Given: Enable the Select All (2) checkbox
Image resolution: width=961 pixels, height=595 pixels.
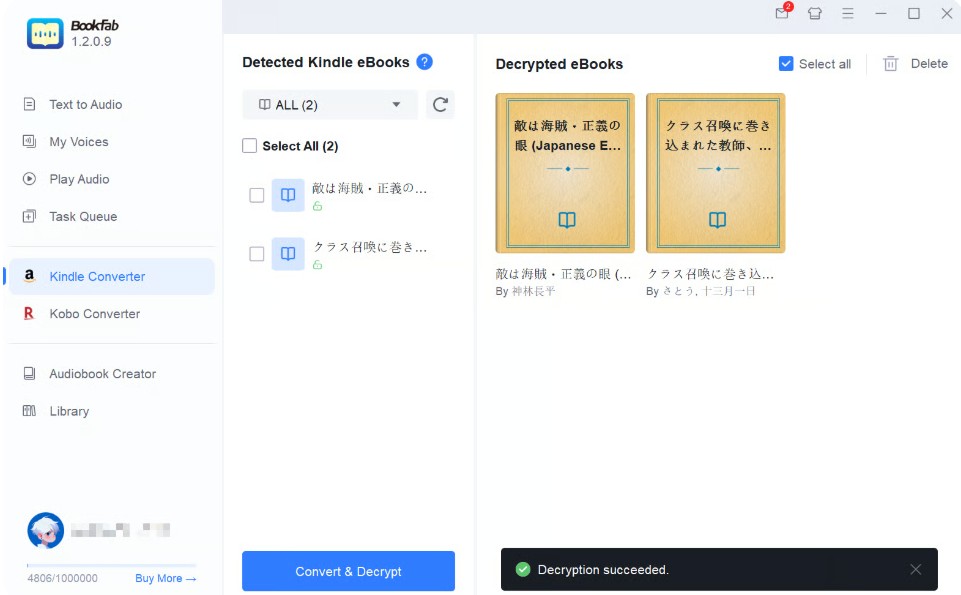Looking at the screenshot, I should tap(249, 146).
